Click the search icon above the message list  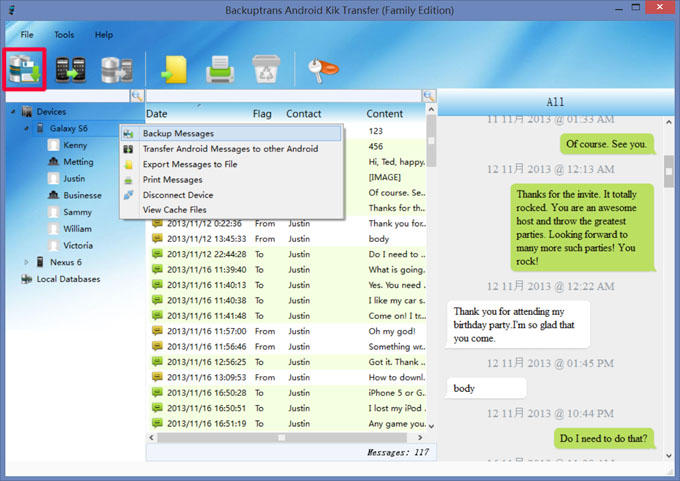tap(429, 96)
